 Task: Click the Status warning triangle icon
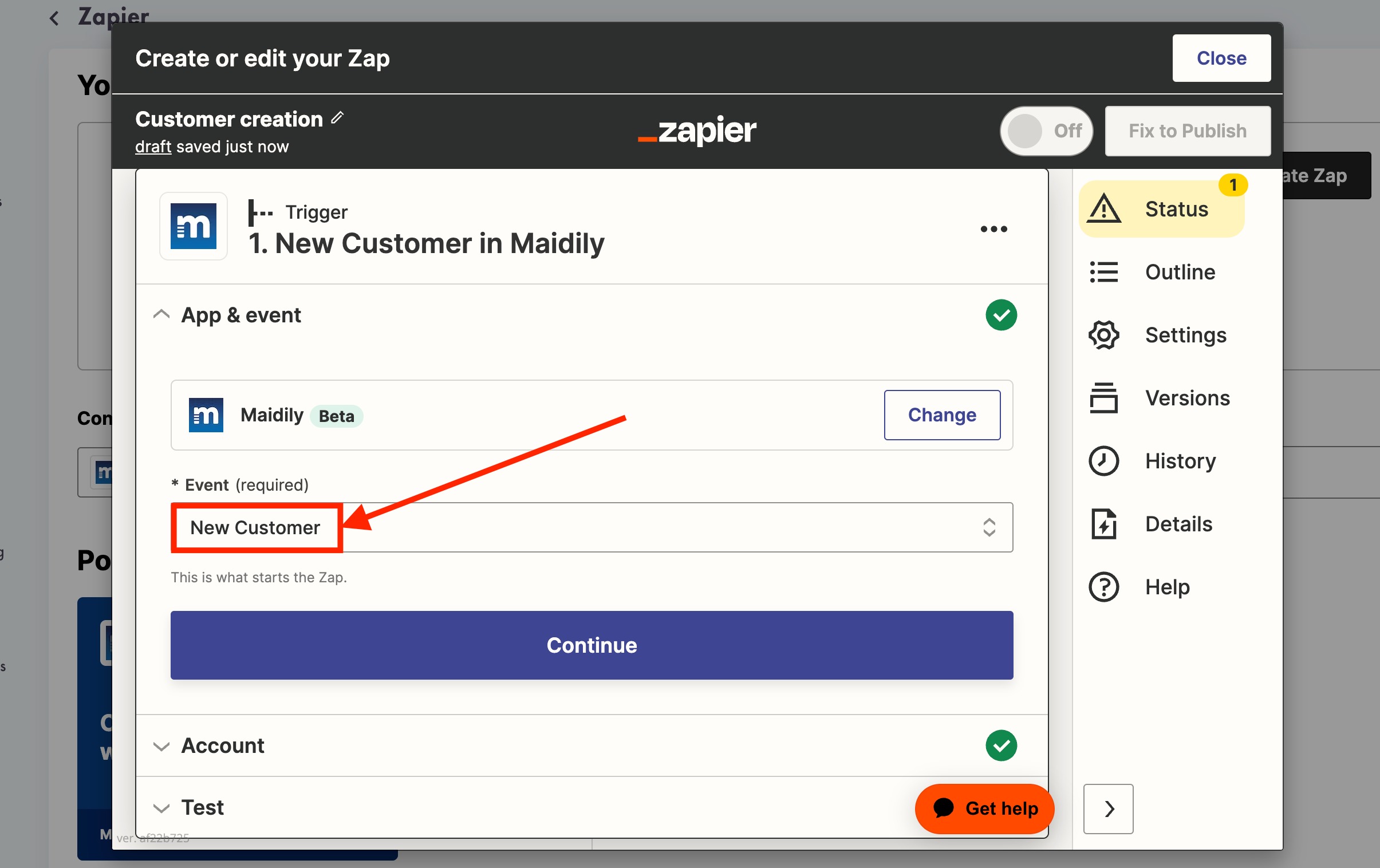click(x=1104, y=208)
